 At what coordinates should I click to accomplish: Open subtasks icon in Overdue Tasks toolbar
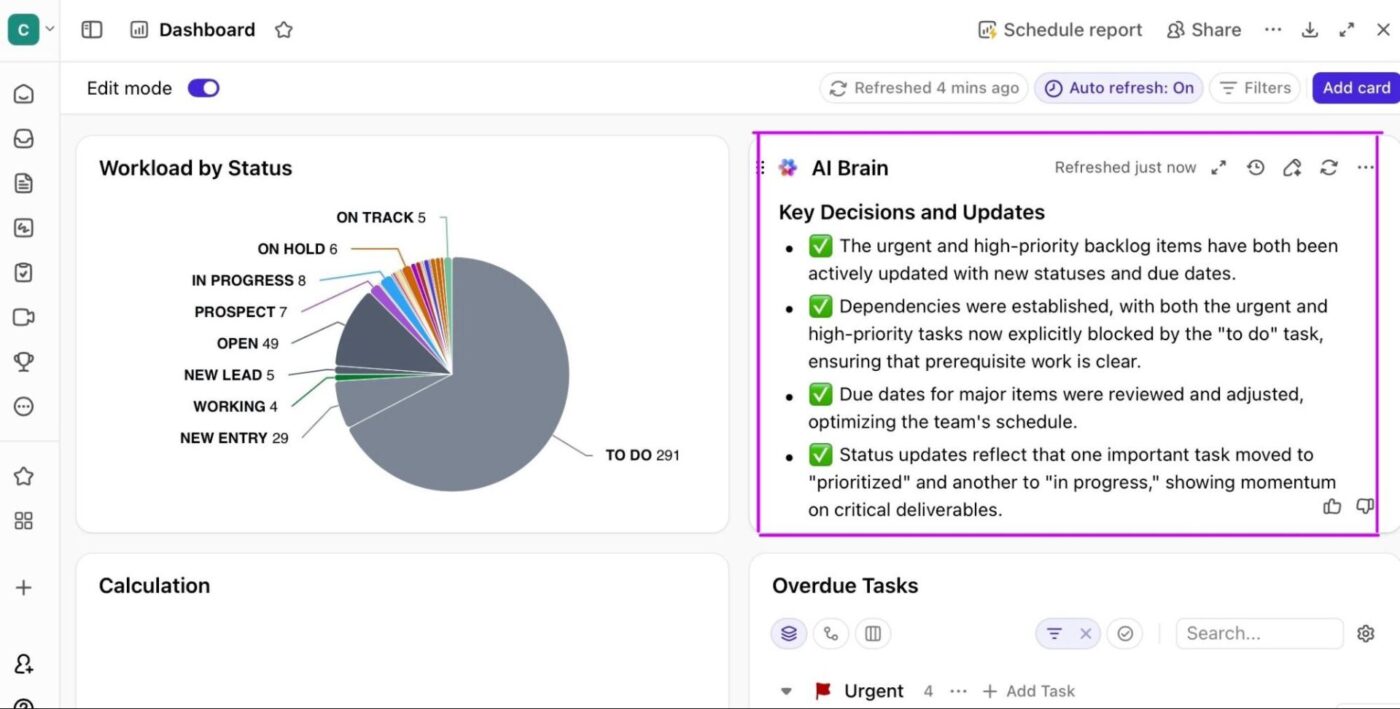831,633
